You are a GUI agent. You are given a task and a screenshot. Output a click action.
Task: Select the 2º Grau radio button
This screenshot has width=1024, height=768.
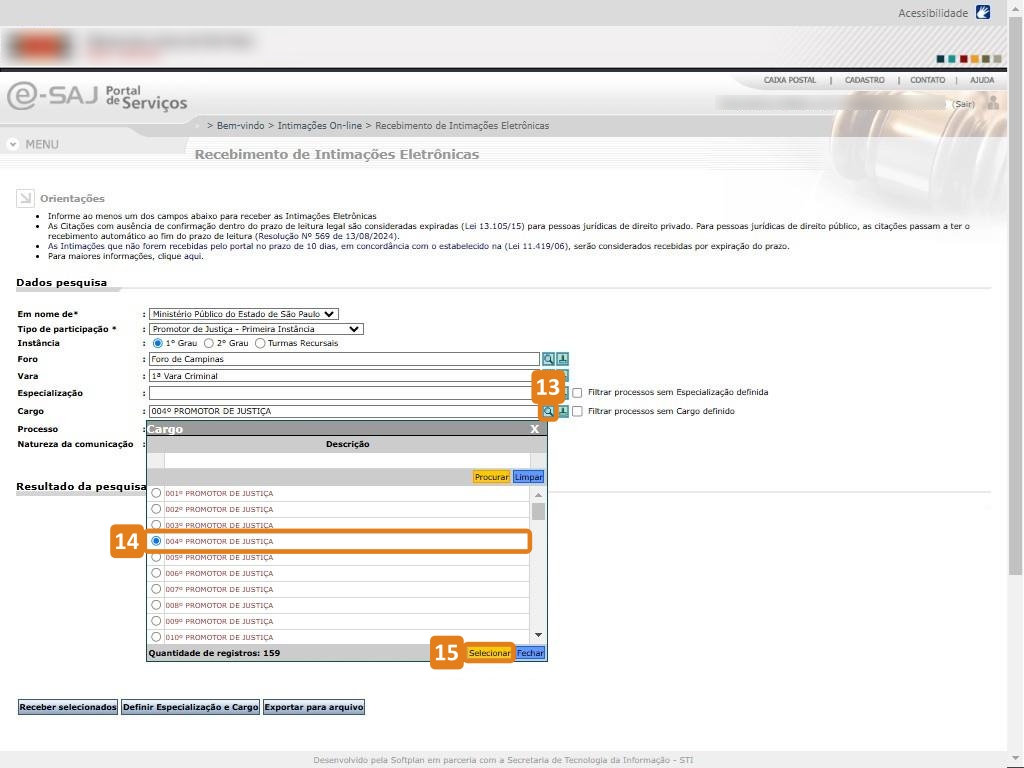tap(209, 343)
